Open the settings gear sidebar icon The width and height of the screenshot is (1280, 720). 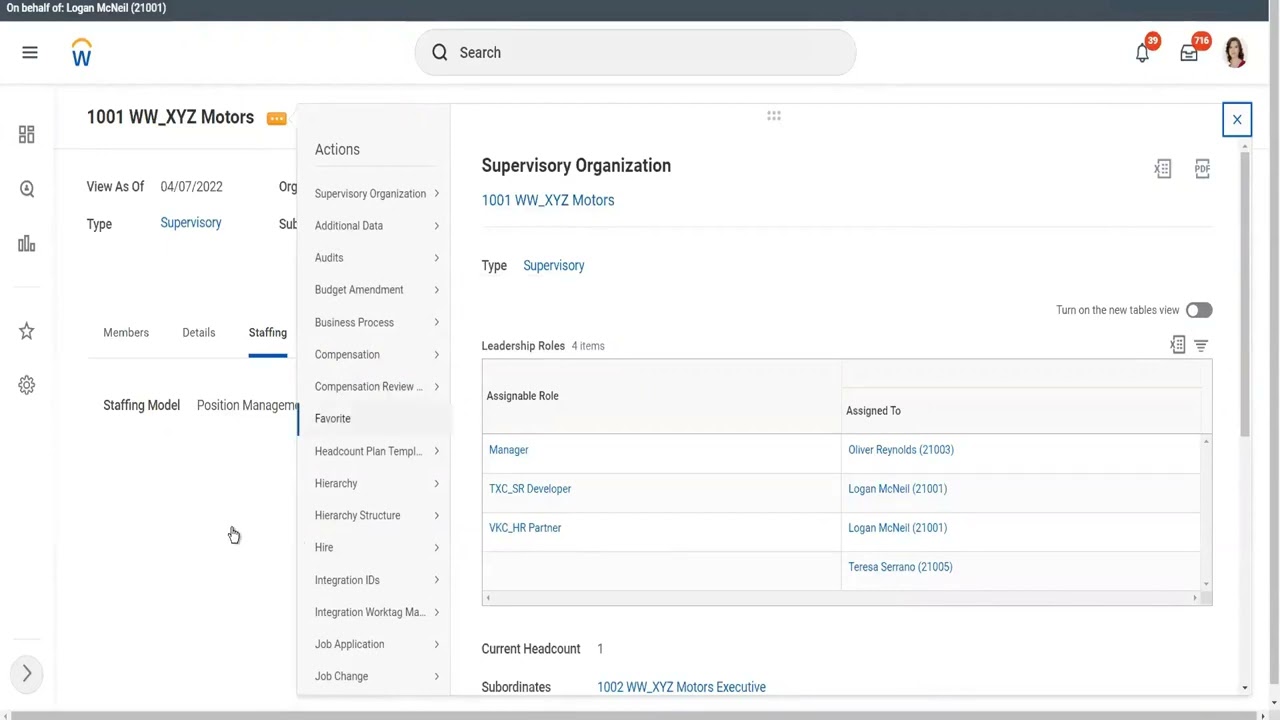[x=27, y=385]
